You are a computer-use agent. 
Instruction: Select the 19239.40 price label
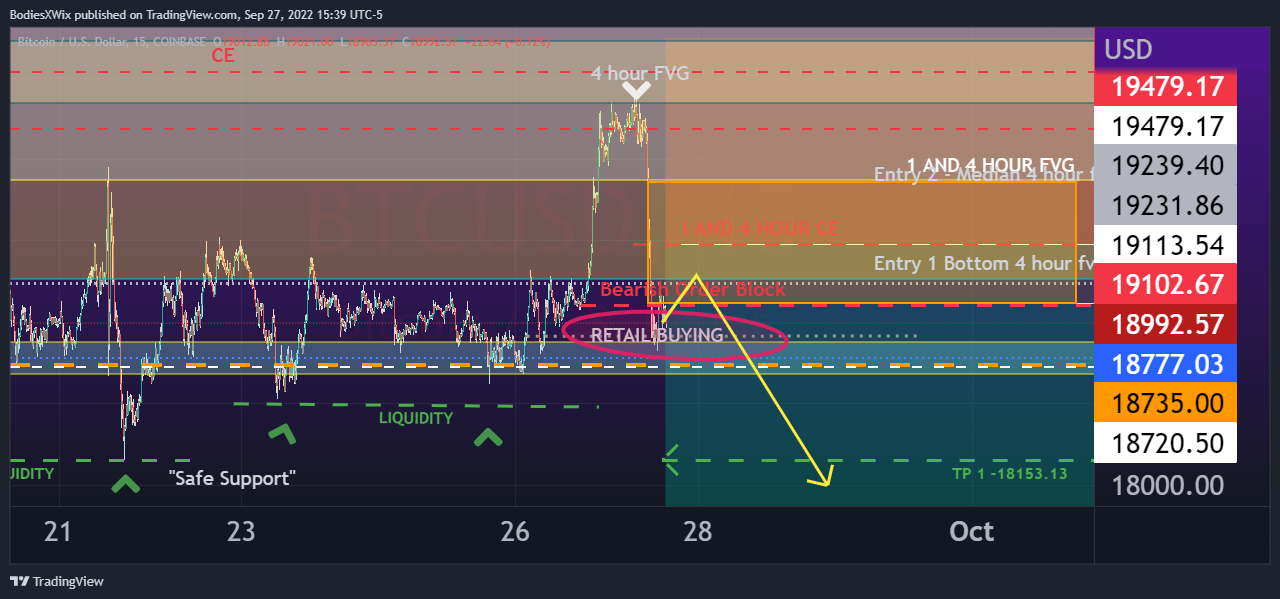(x=1166, y=166)
